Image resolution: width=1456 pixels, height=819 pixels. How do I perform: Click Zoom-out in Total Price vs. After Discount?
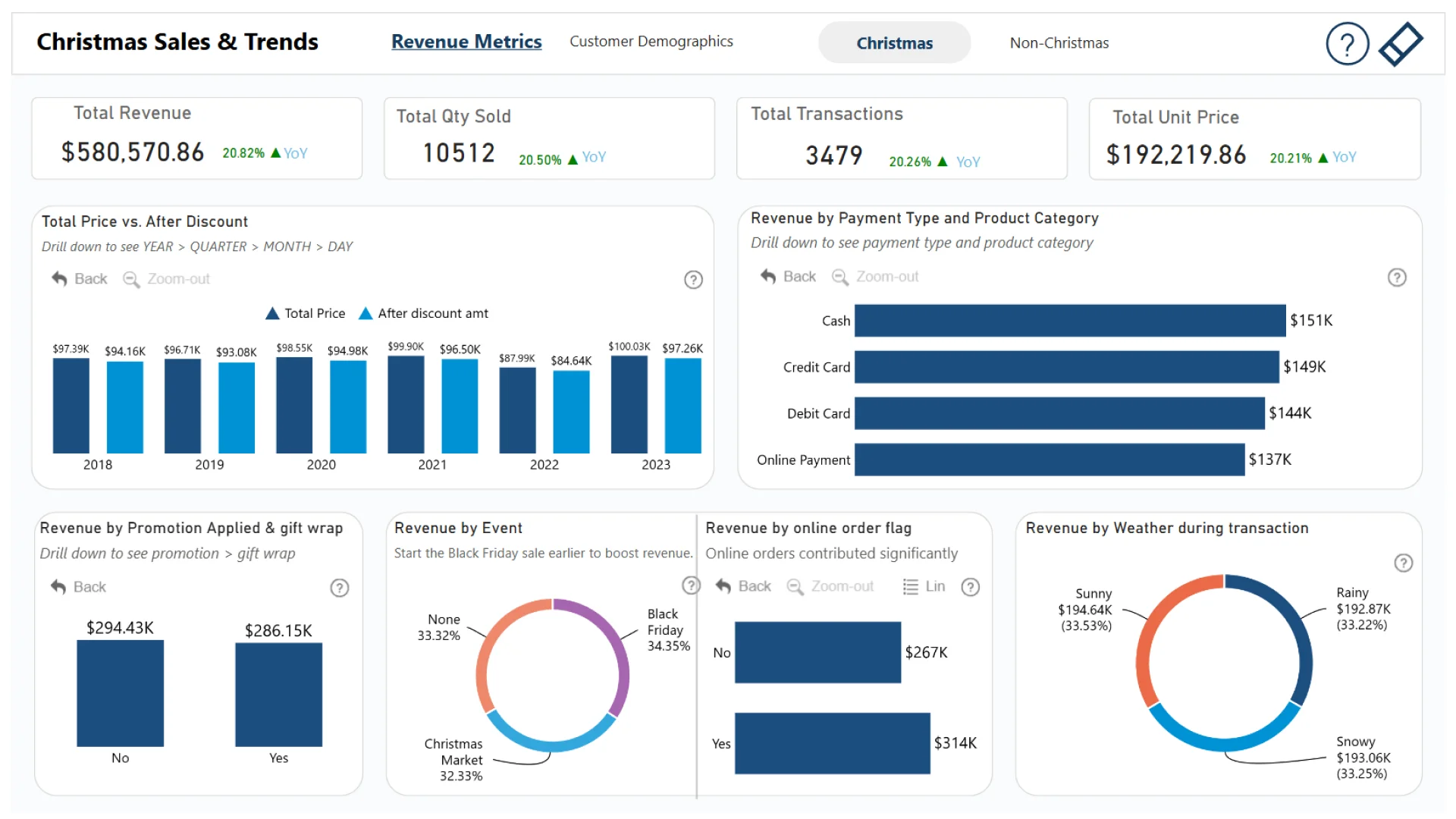pos(167,279)
